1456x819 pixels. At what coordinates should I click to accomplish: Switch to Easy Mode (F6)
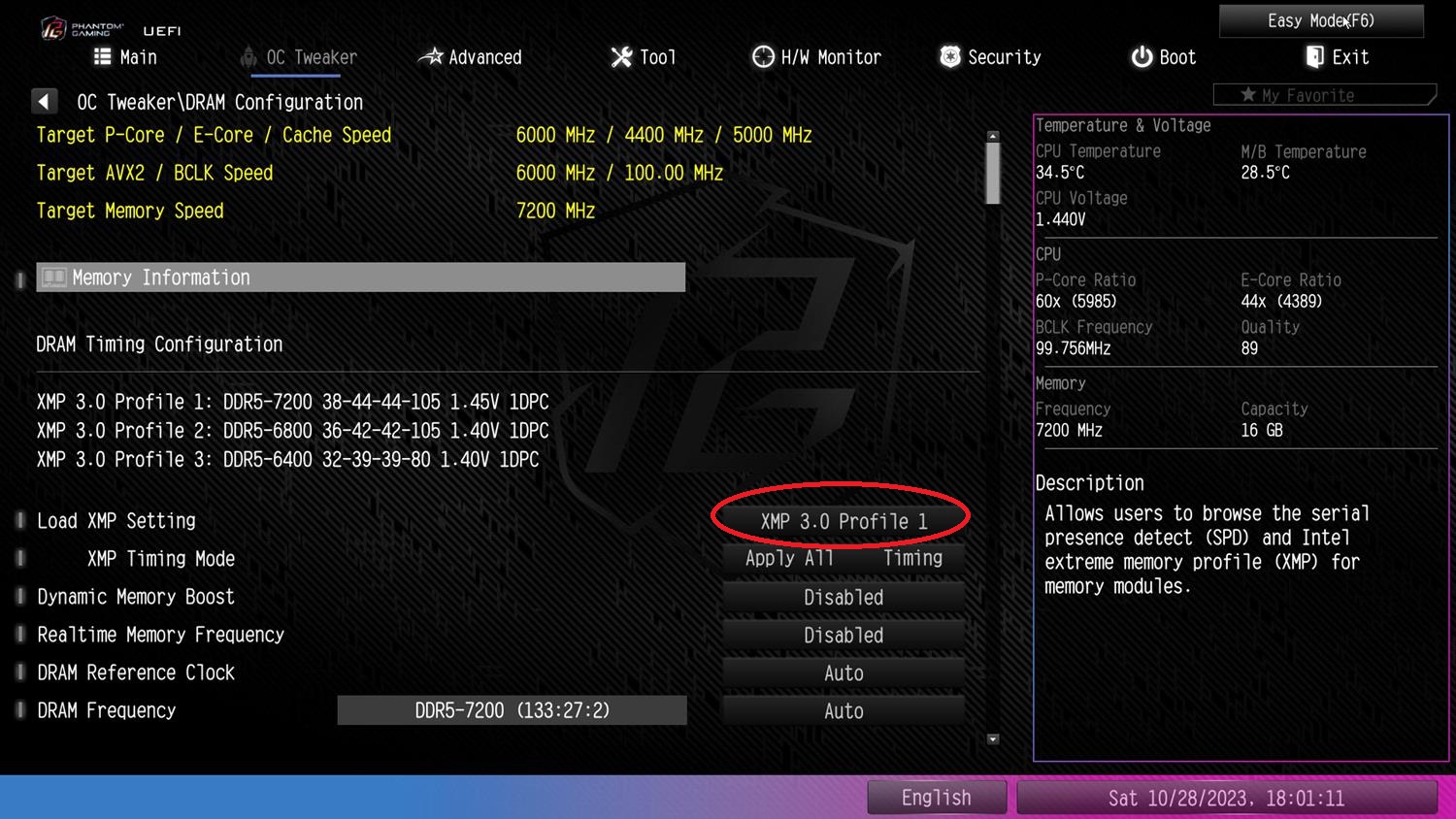(1321, 20)
